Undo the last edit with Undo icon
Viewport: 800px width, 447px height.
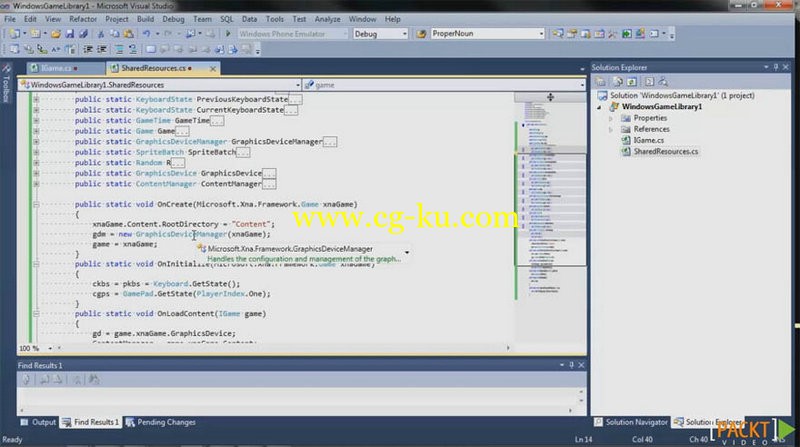click(146, 34)
